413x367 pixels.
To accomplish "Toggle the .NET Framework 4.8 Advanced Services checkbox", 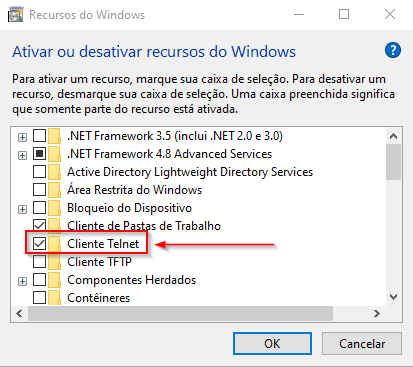I will coord(39,154).
